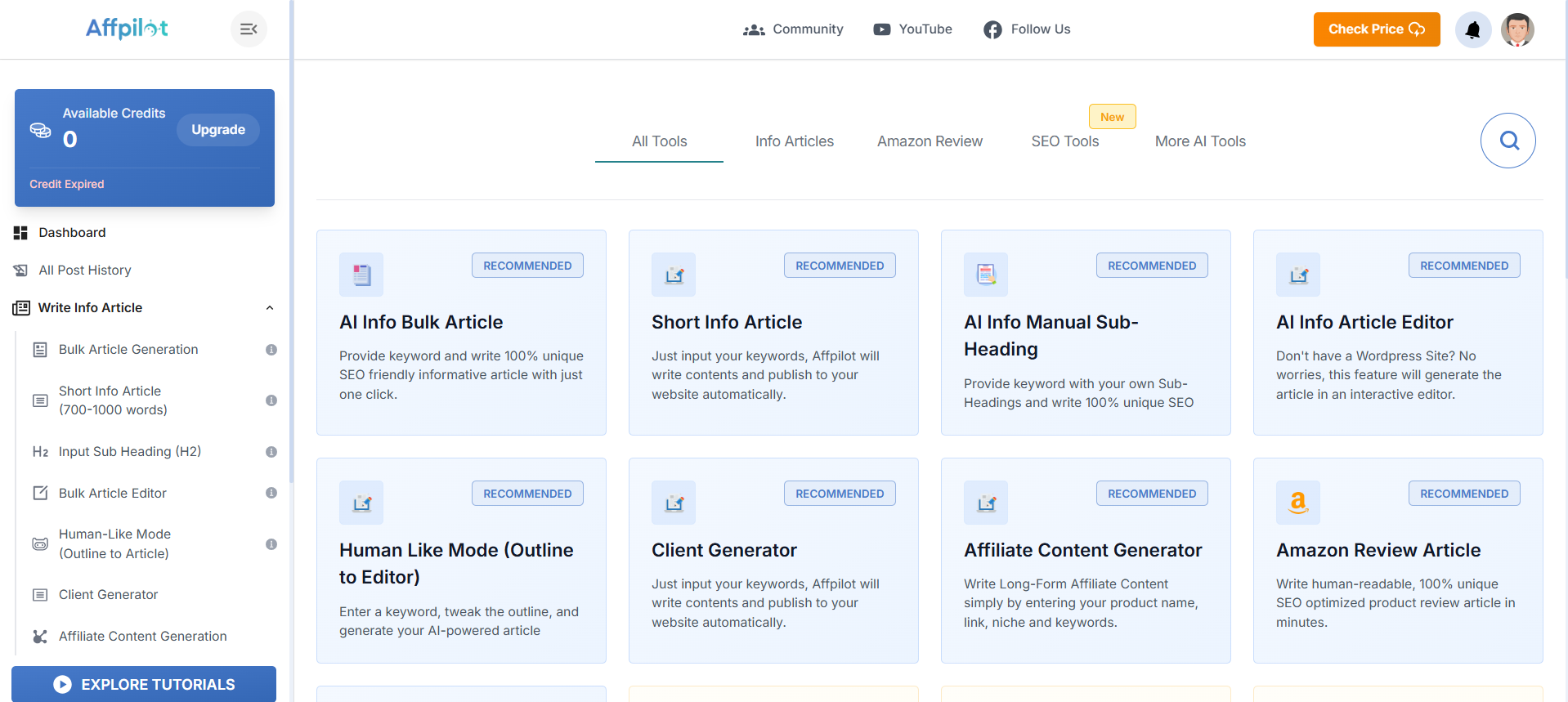Click the Affpilot logo
The image size is (1568, 702).
coord(127,29)
